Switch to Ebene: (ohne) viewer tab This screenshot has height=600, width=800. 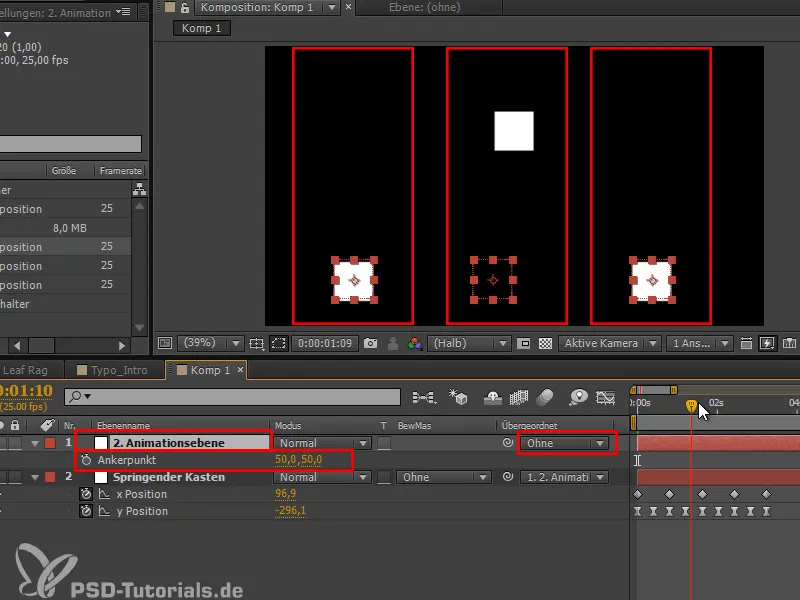click(424, 7)
